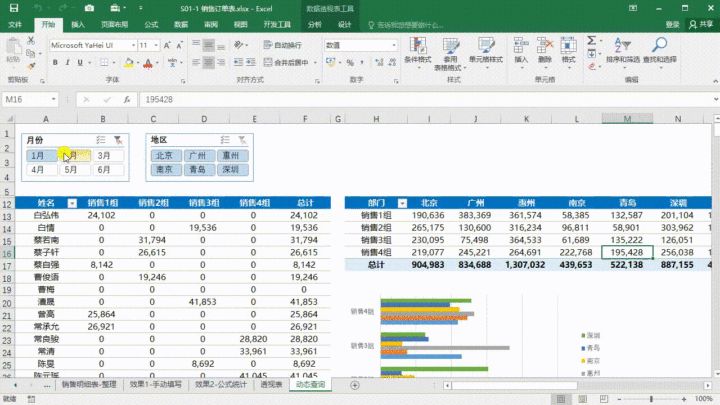
Task: Open the 透视表 sheet tab
Action: pos(271,384)
